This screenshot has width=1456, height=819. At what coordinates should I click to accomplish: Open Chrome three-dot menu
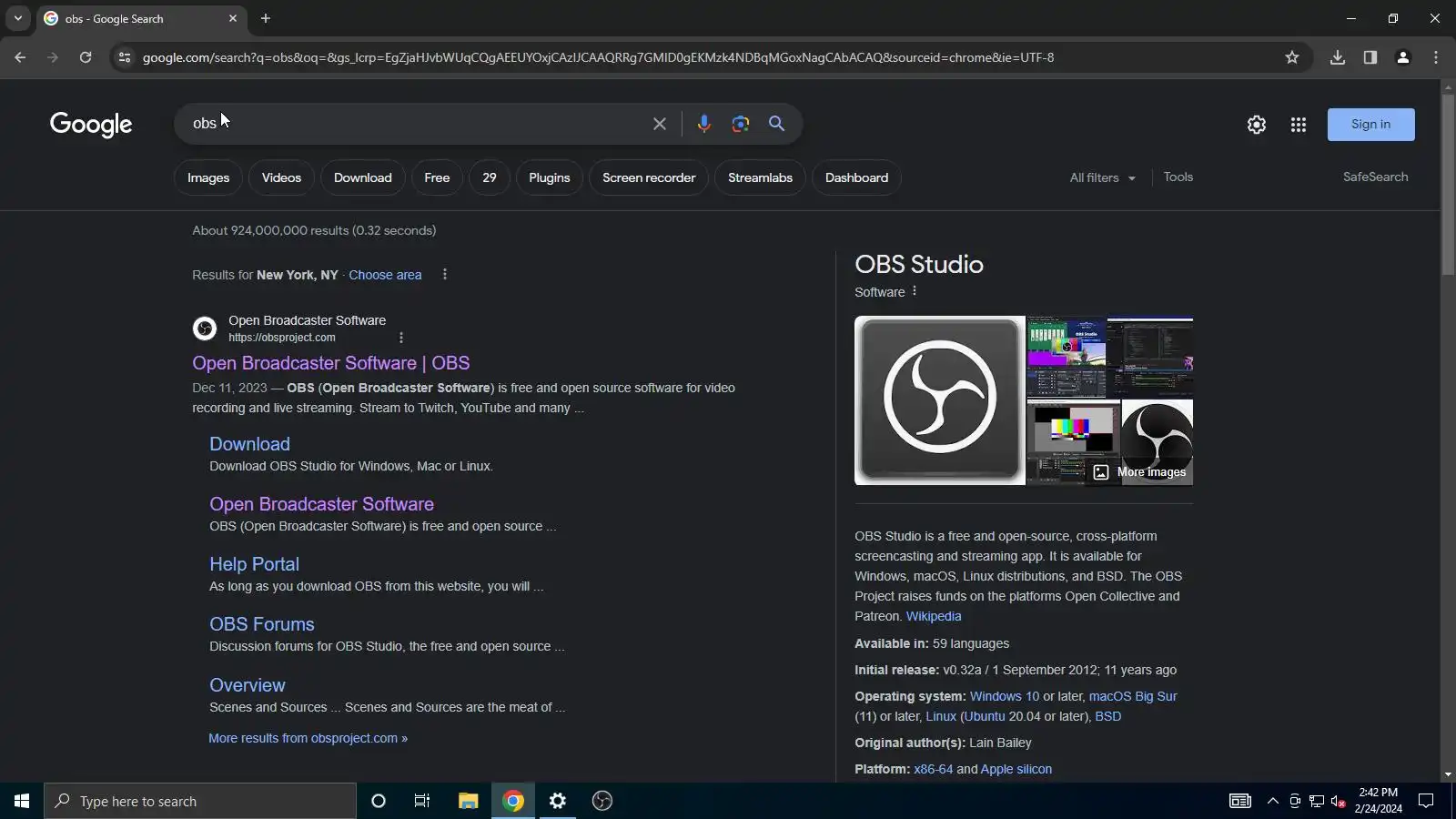coord(1436,57)
